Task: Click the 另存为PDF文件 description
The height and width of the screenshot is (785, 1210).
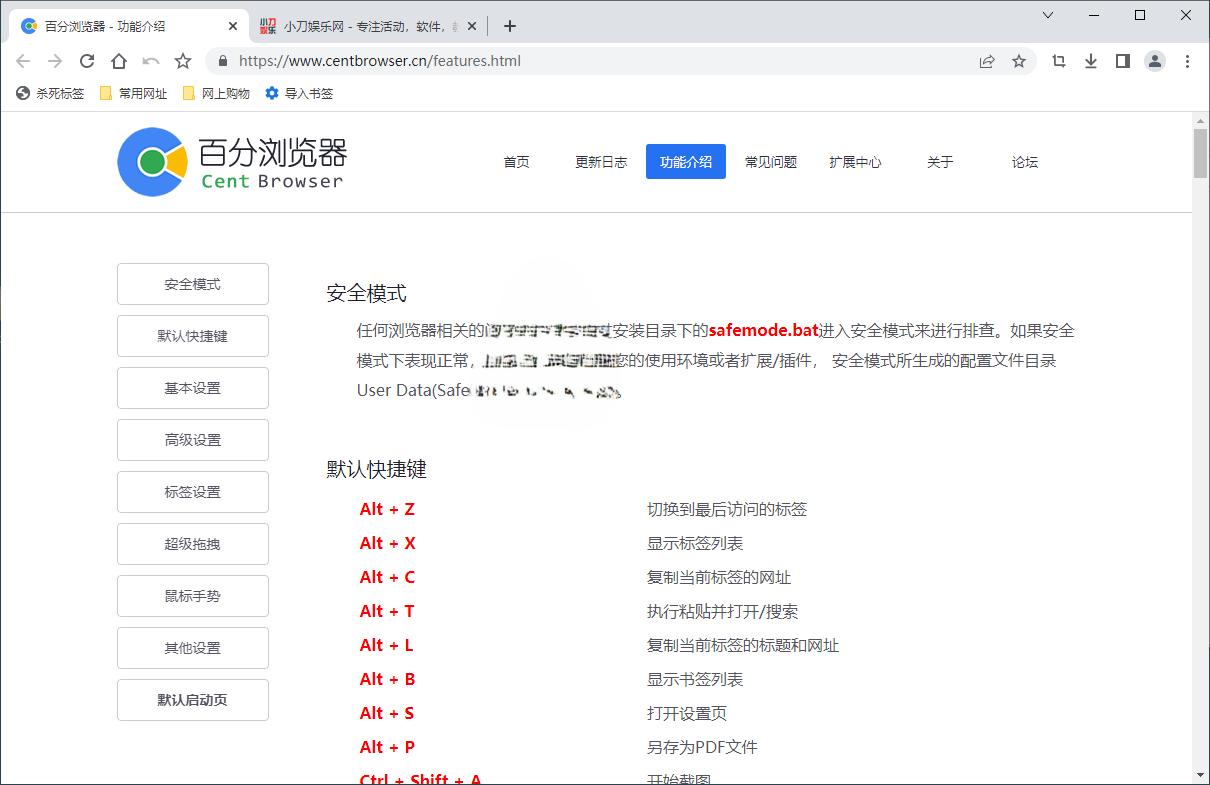Action: tap(702, 747)
